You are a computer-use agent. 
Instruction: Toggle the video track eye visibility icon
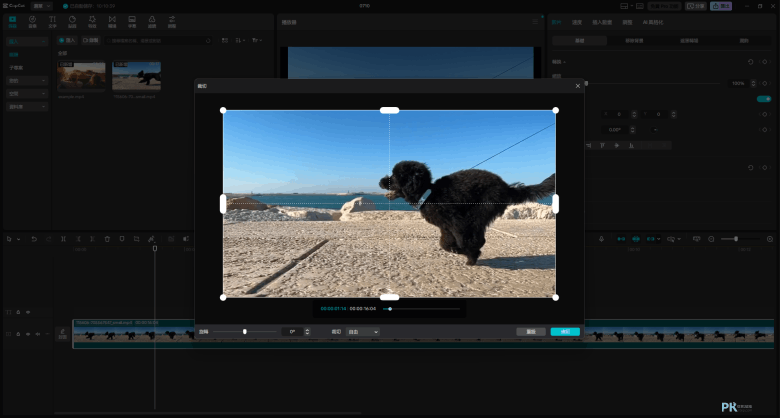(28, 334)
